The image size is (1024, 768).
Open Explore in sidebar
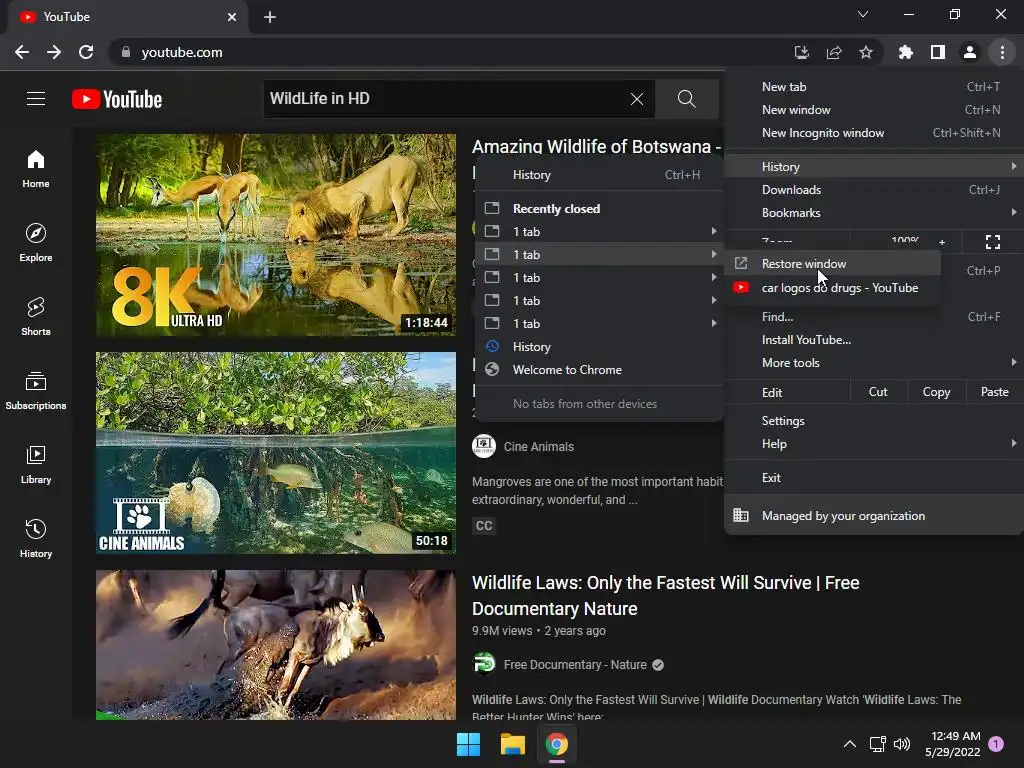[x=36, y=242]
